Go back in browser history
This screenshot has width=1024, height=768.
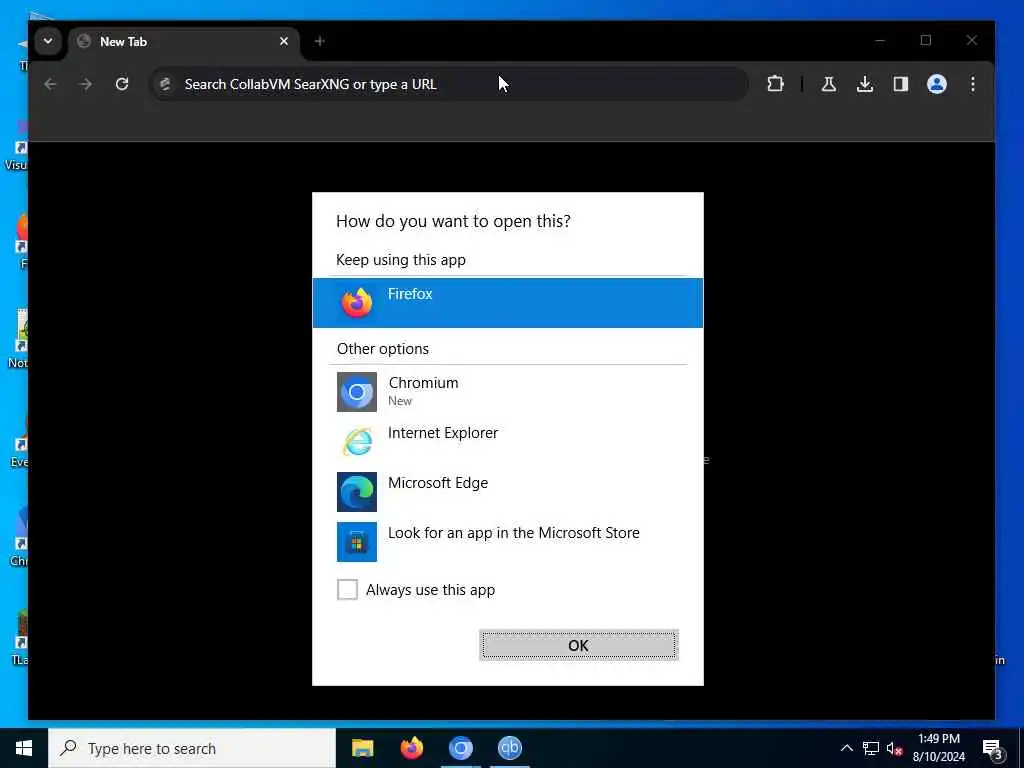coord(50,84)
